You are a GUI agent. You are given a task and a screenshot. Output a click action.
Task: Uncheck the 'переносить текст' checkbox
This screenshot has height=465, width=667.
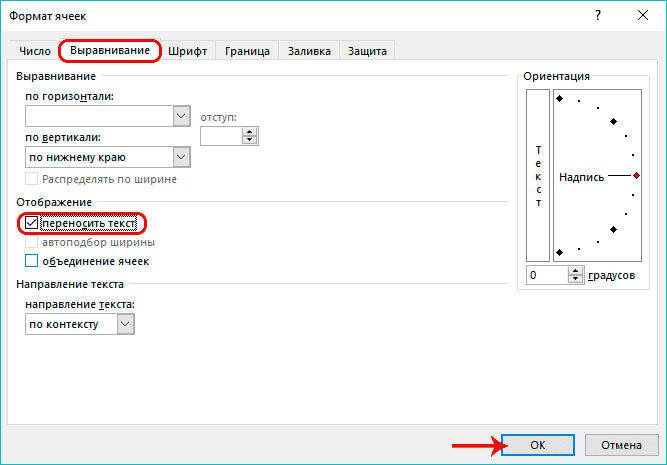pos(31,223)
